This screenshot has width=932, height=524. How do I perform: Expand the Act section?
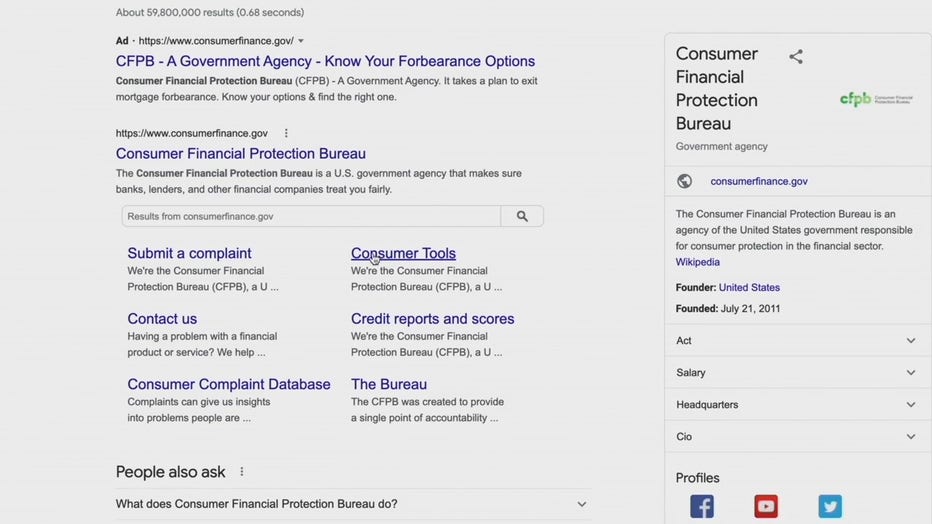coord(910,341)
